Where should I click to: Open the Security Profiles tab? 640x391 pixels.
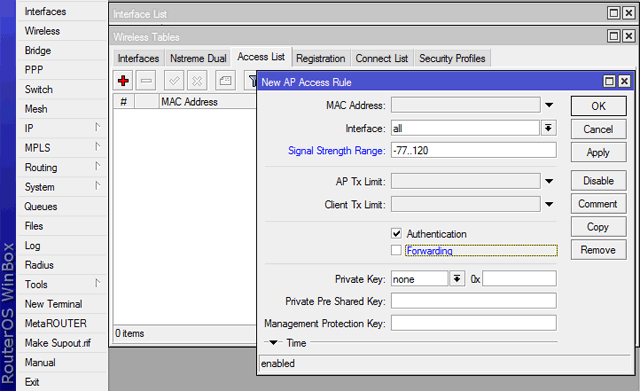452,58
